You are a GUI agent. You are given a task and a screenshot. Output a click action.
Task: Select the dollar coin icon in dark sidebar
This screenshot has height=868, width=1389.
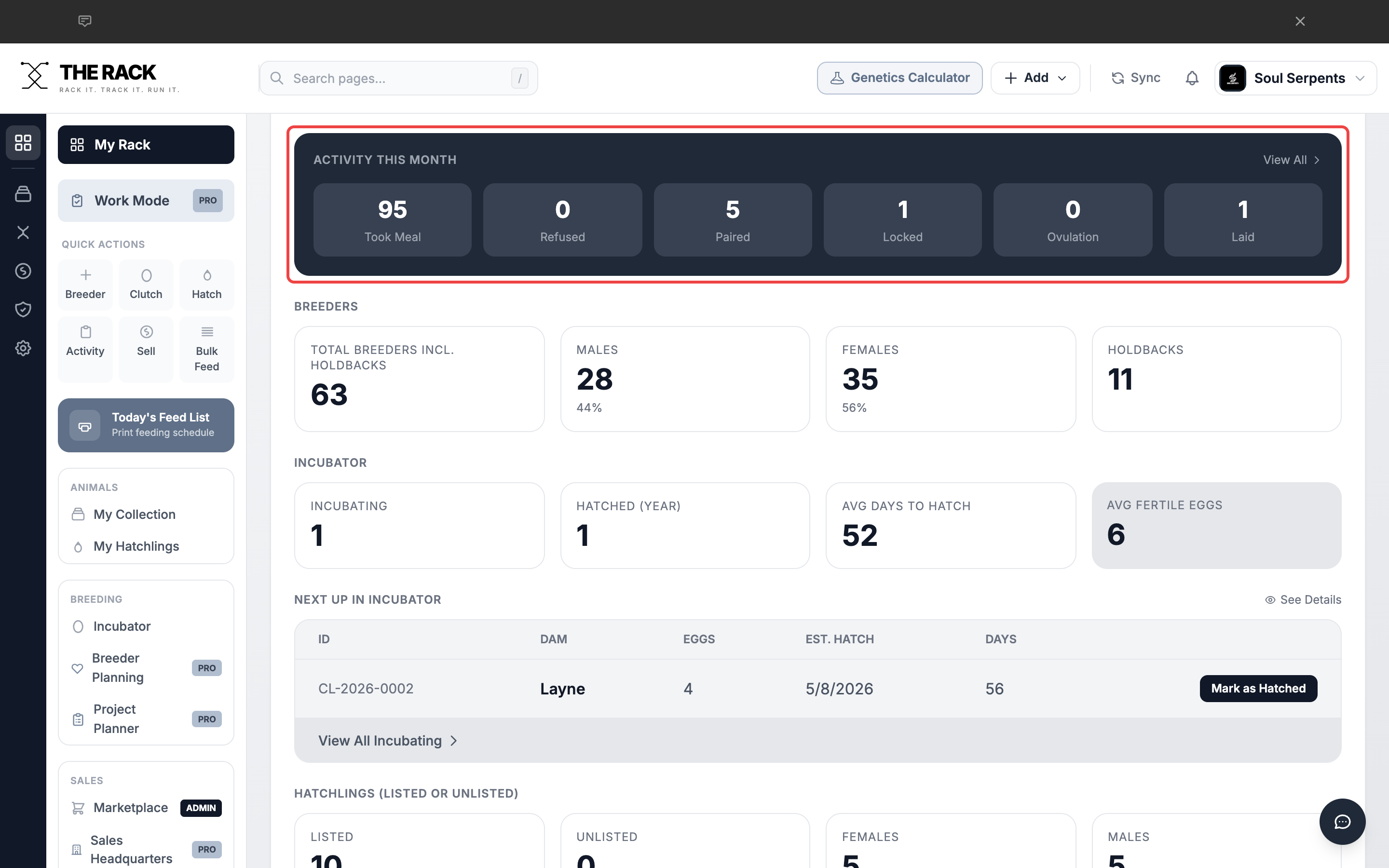click(23, 271)
